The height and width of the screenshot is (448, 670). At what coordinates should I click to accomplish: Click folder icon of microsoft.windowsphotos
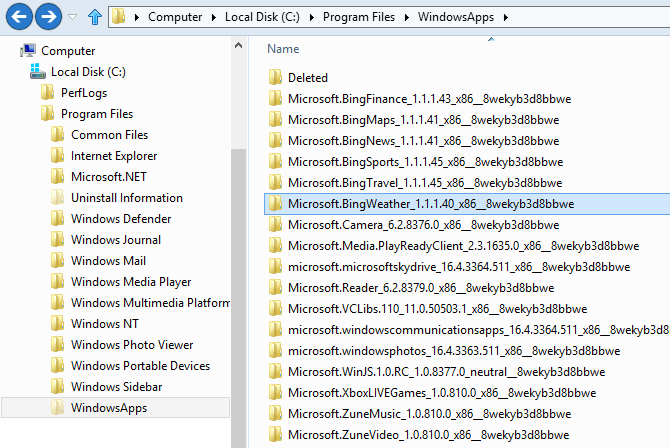pos(275,350)
